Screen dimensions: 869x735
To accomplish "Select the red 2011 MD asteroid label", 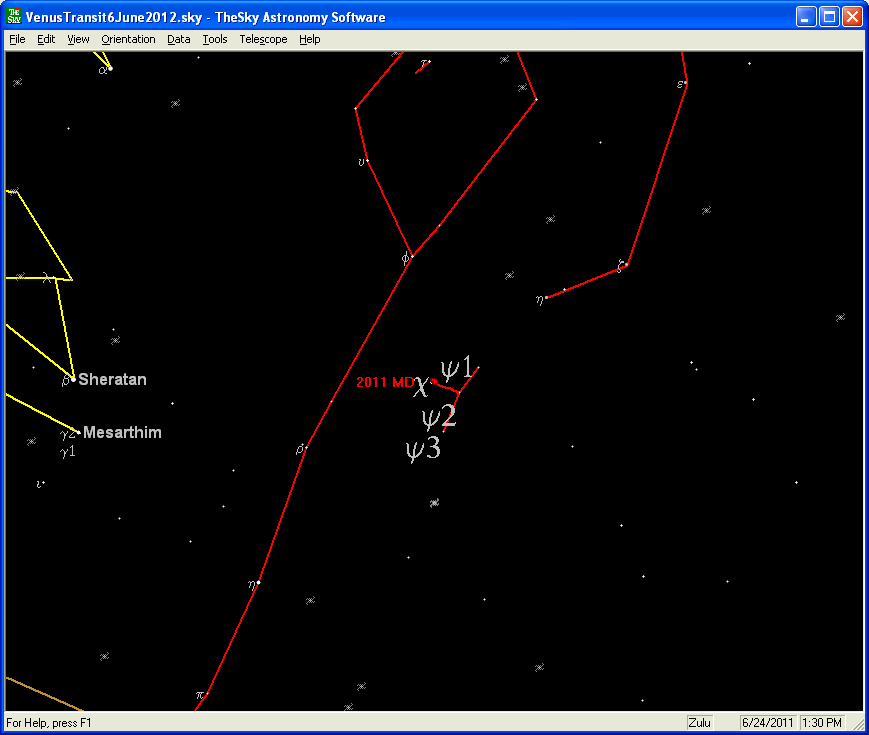I will pyautogui.click(x=385, y=382).
